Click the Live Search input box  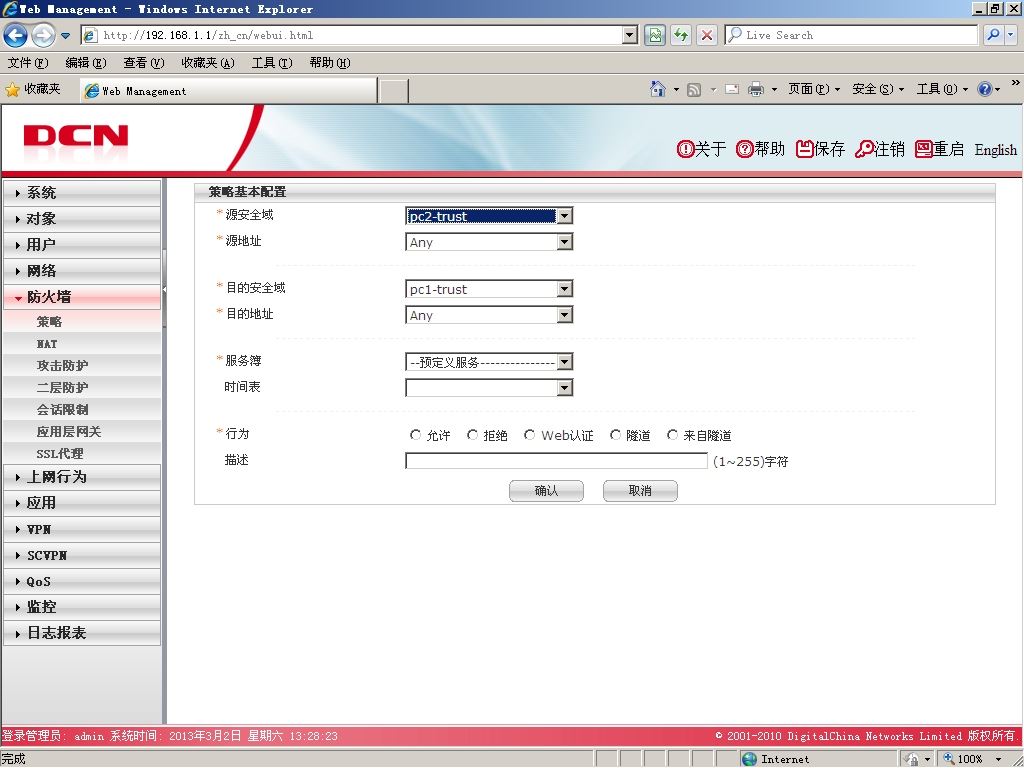coord(851,35)
